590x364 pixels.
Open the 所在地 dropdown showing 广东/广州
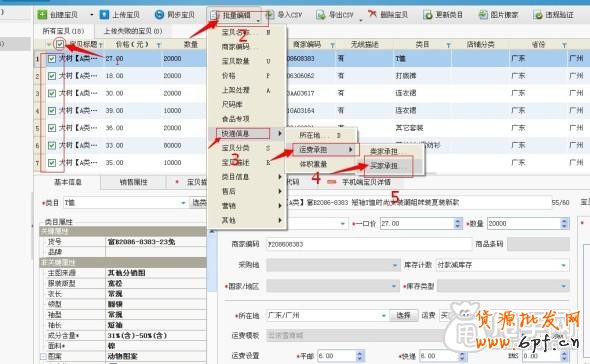pos(383,315)
